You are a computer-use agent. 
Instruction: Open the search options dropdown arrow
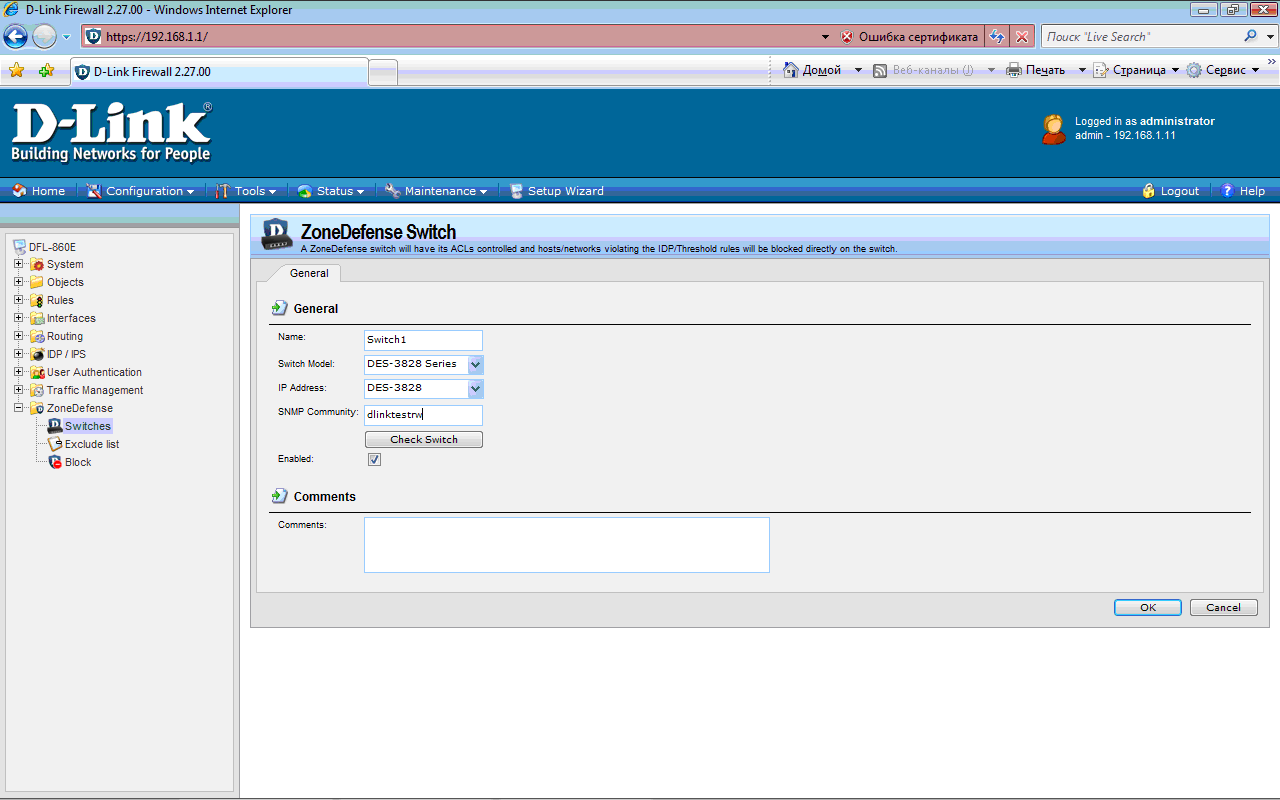coord(1270,37)
